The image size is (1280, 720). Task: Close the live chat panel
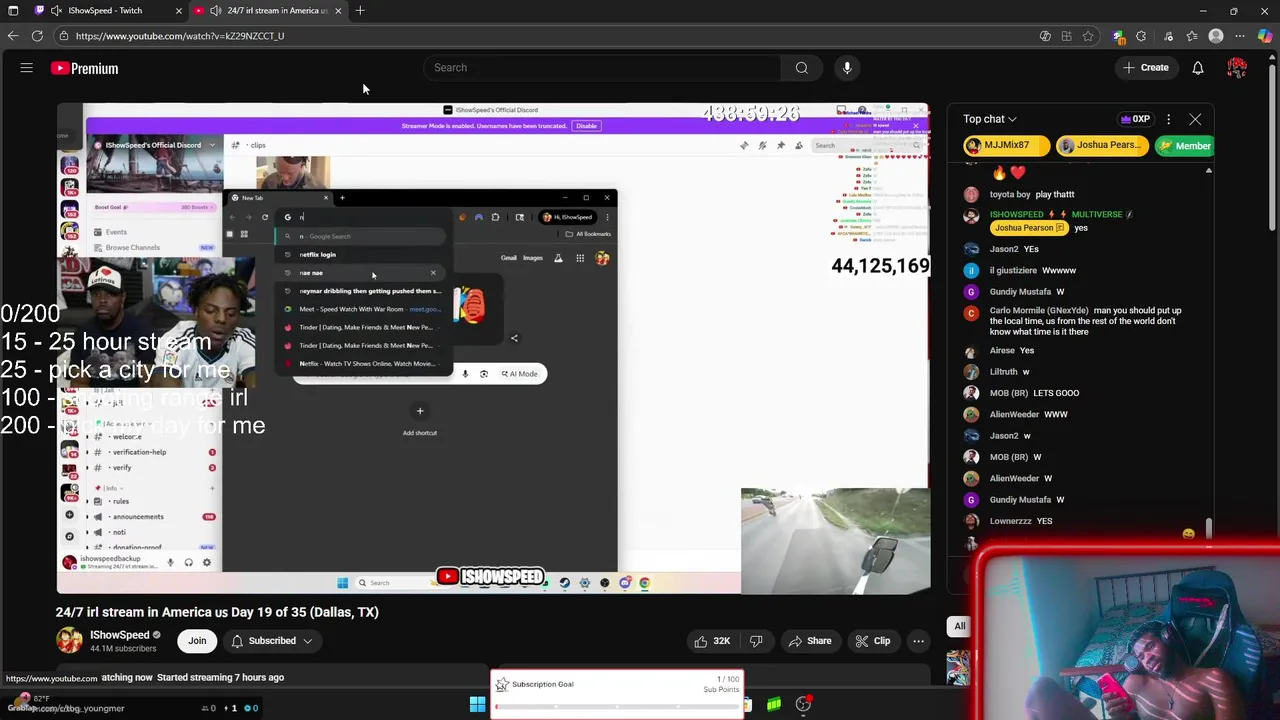coord(1195,119)
